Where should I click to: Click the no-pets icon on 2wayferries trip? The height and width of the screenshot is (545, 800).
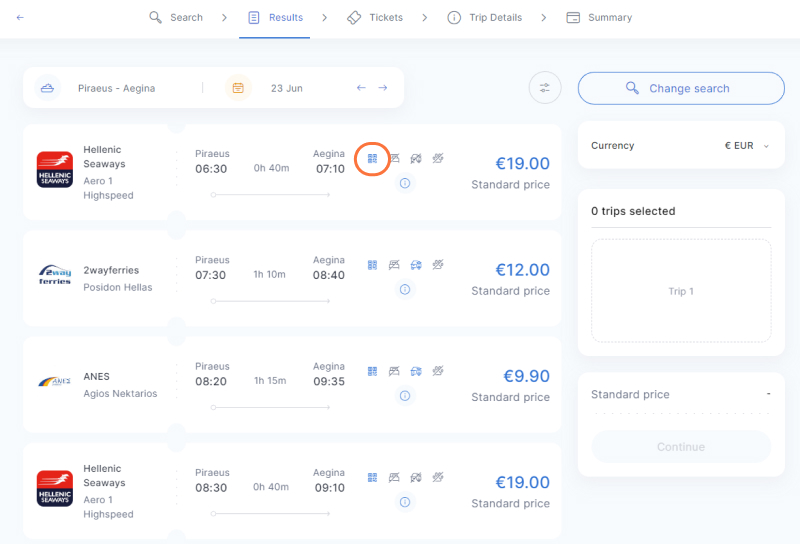coord(438,265)
